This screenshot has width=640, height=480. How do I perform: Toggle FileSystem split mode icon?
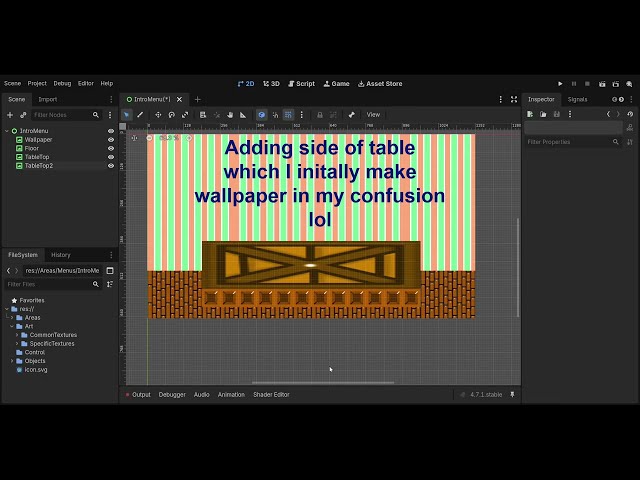point(110,271)
